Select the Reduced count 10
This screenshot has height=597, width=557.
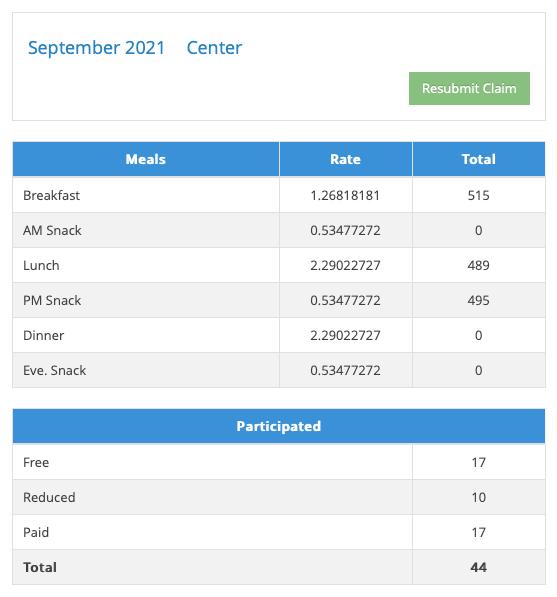[479, 497]
